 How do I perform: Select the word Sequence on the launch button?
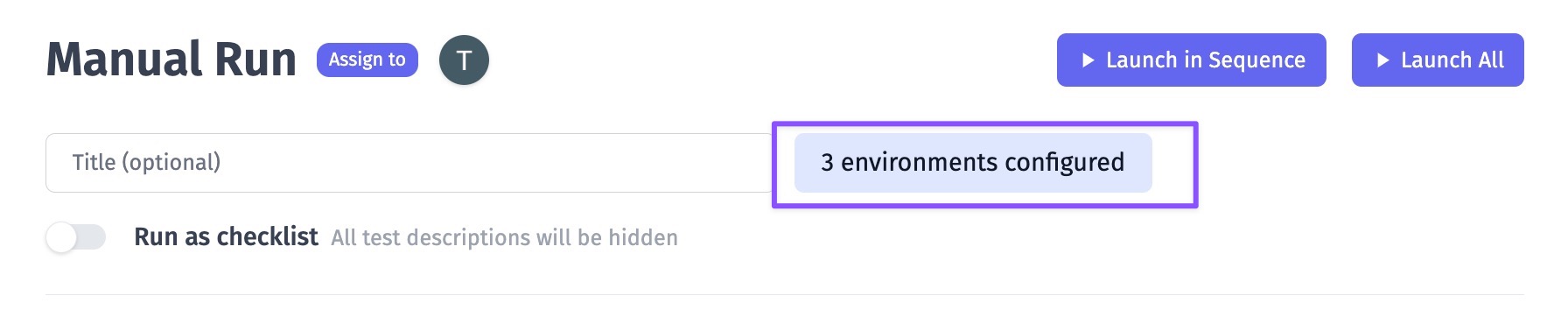click(1256, 60)
